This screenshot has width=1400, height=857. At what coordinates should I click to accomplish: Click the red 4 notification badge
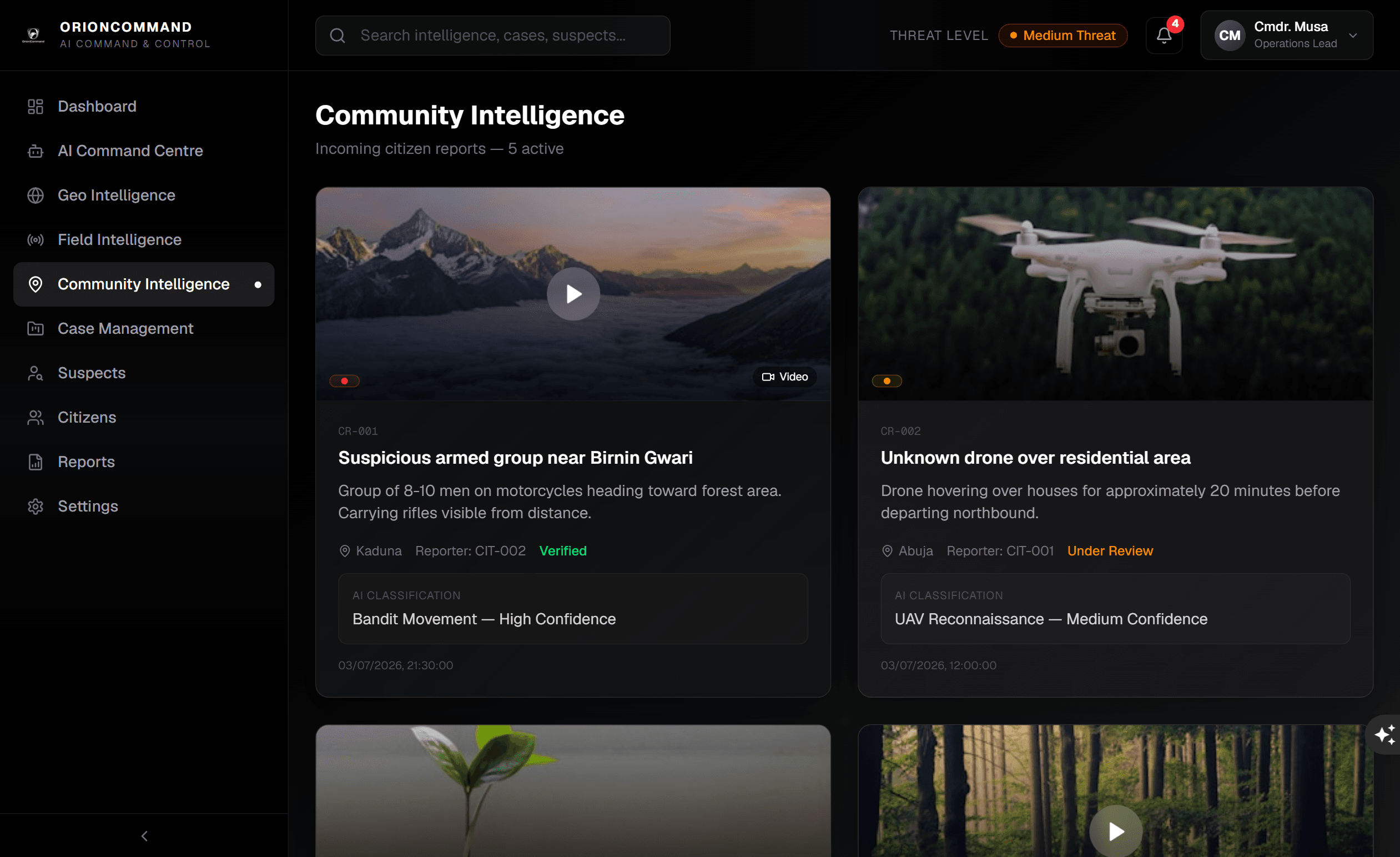[x=1175, y=24]
